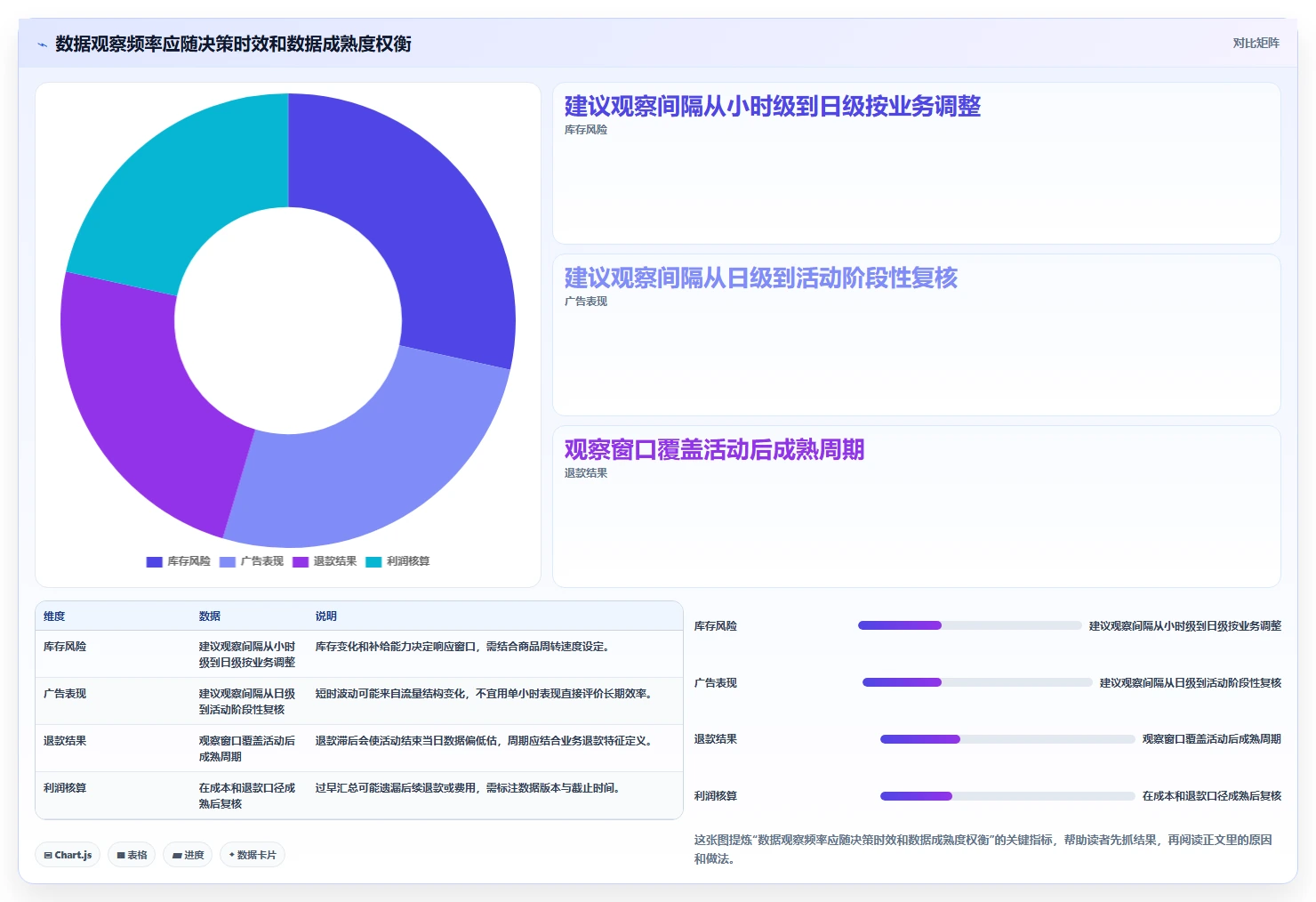Open card 建议观察间隔从日级到活动阶段性复核
Screen dimensions: 1316x902
click(x=917, y=335)
